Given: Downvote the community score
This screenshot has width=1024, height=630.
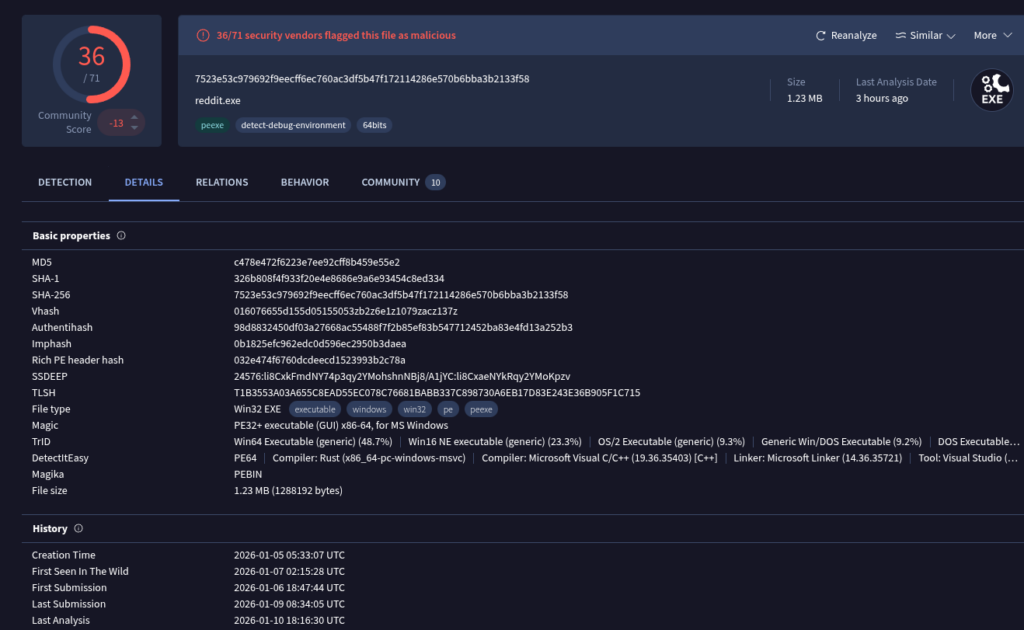Looking at the screenshot, I should pyautogui.click(x=133, y=129).
